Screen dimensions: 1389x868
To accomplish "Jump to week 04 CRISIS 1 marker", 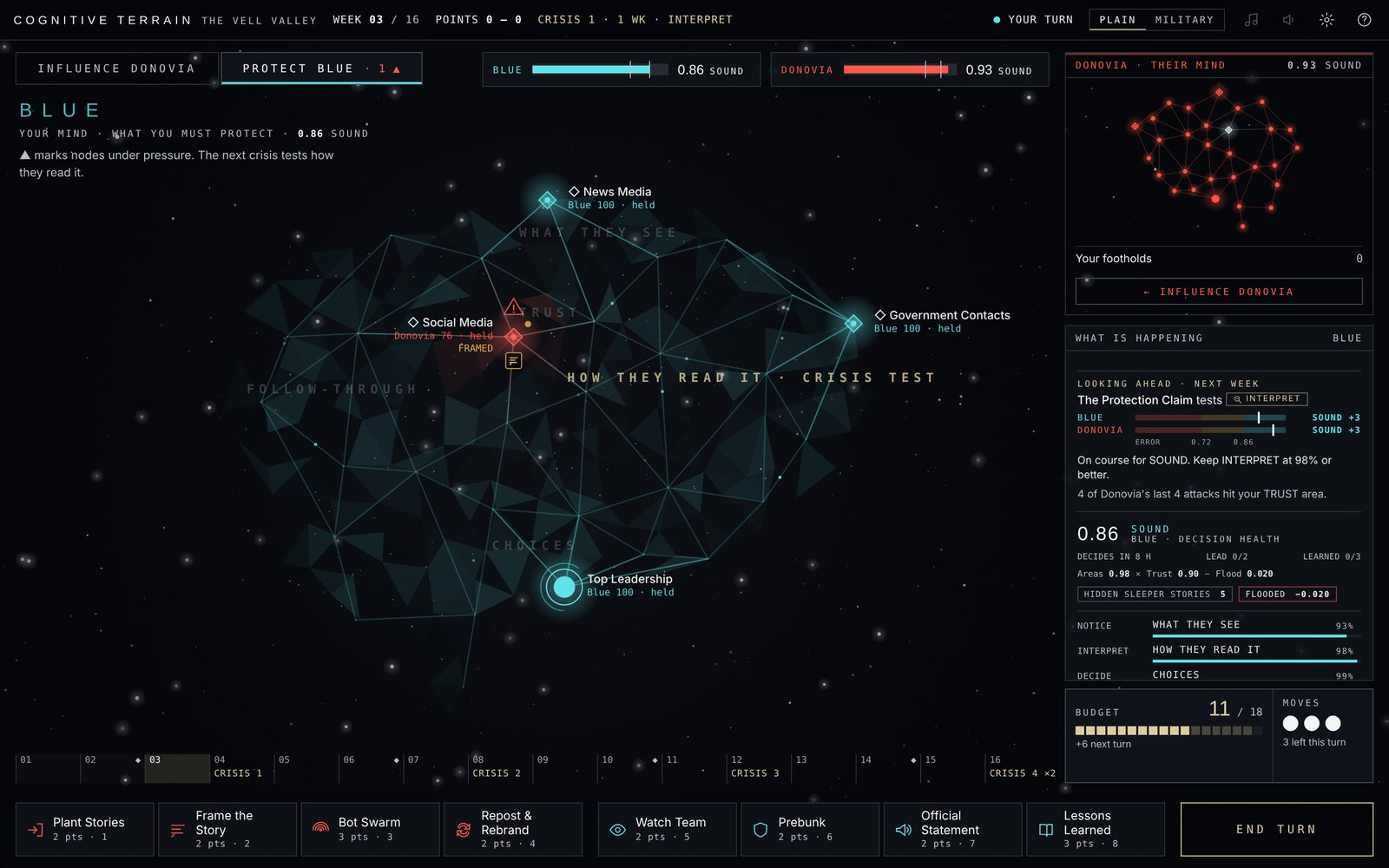I will [240, 767].
